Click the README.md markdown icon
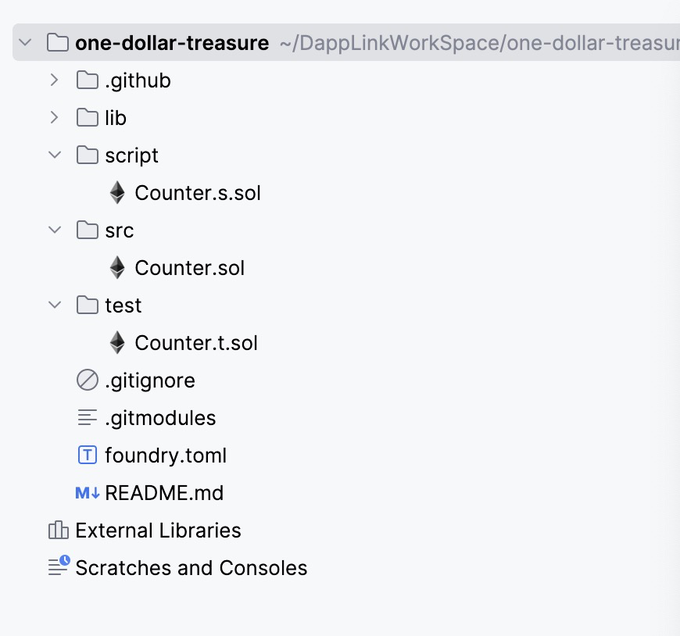Screen dimensions: 680x636 [87, 493]
